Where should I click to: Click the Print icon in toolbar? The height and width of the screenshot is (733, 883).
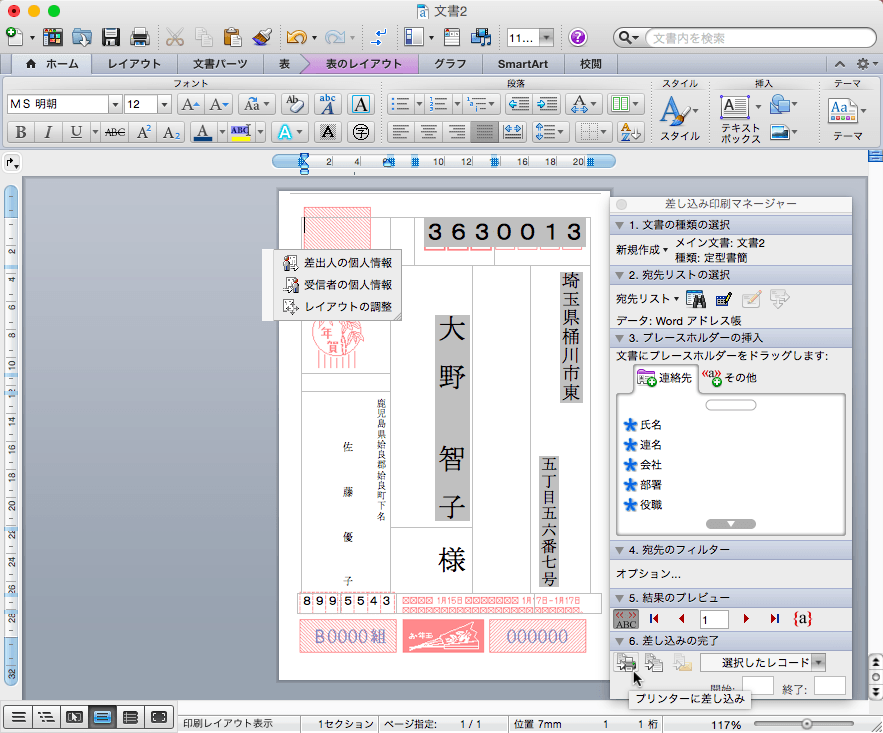point(139,38)
